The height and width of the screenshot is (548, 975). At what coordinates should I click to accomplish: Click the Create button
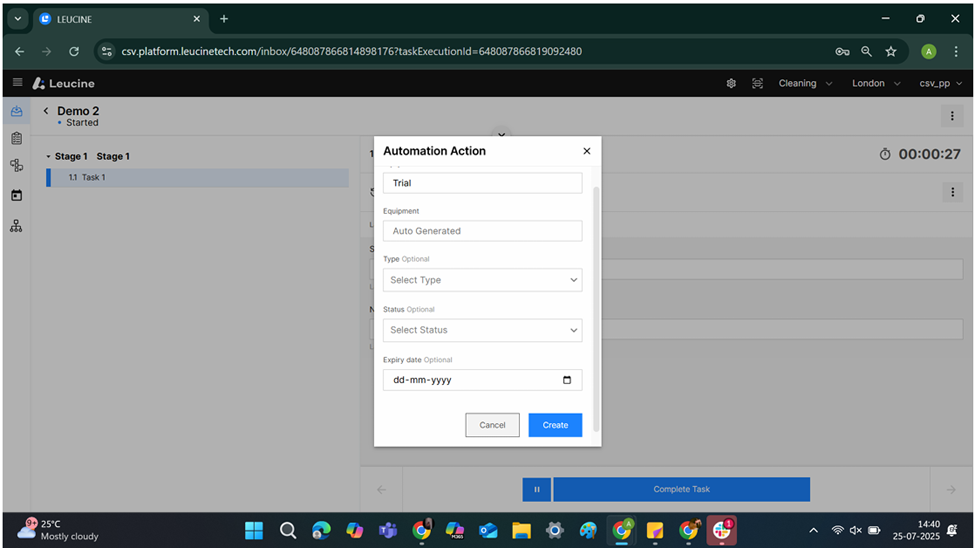point(555,425)
